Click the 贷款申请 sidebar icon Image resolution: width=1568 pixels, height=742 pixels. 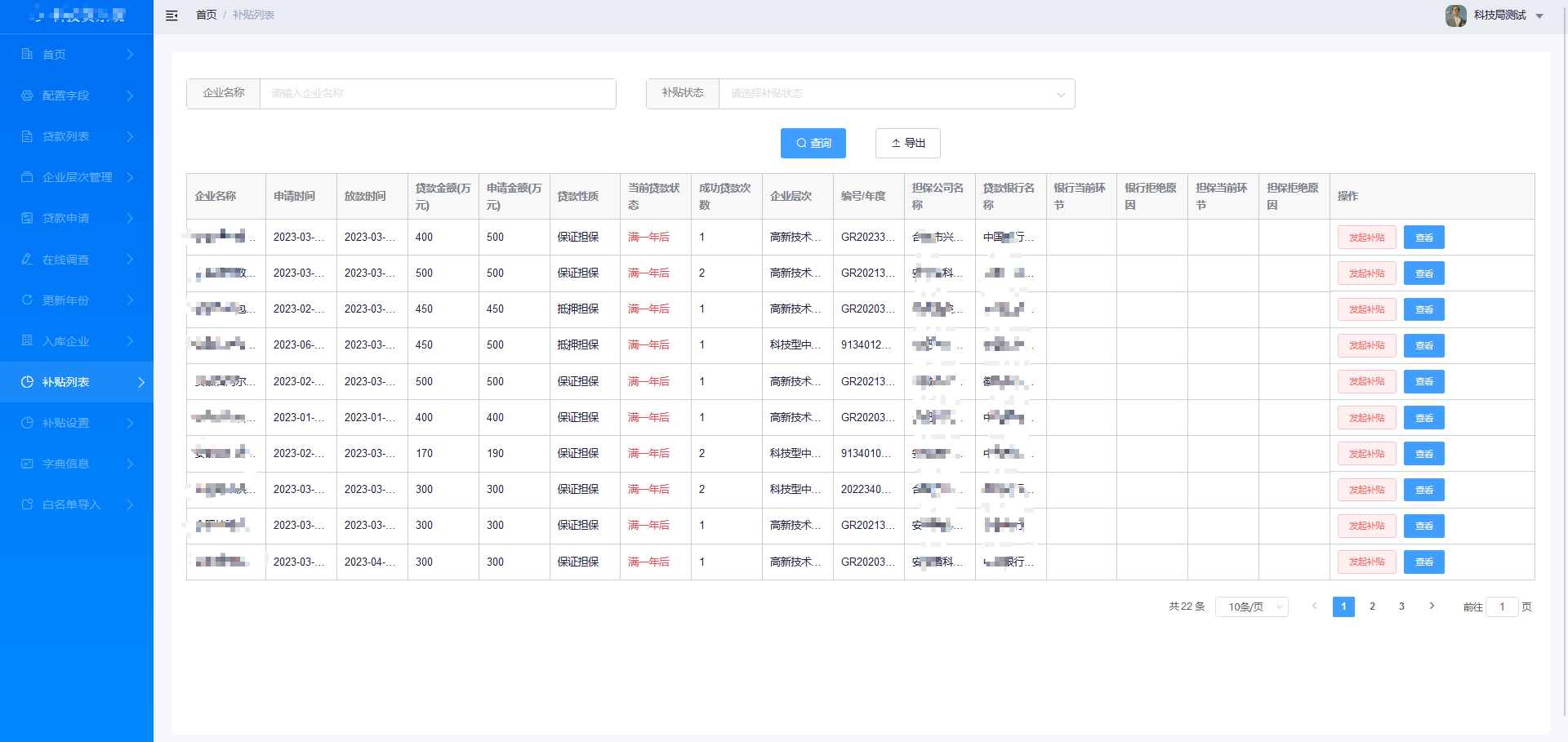click(27, 218)
